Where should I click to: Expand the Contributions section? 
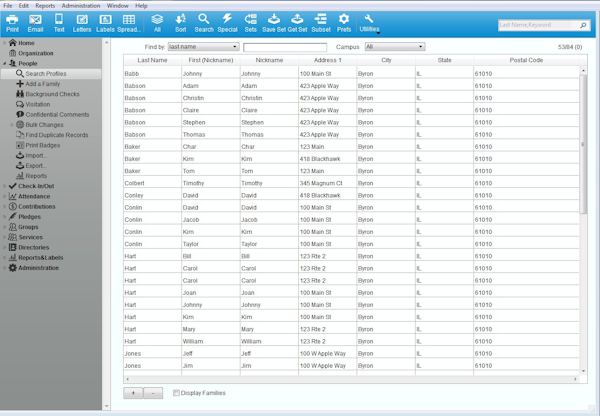pyautogui.click(x=5, y=207)
